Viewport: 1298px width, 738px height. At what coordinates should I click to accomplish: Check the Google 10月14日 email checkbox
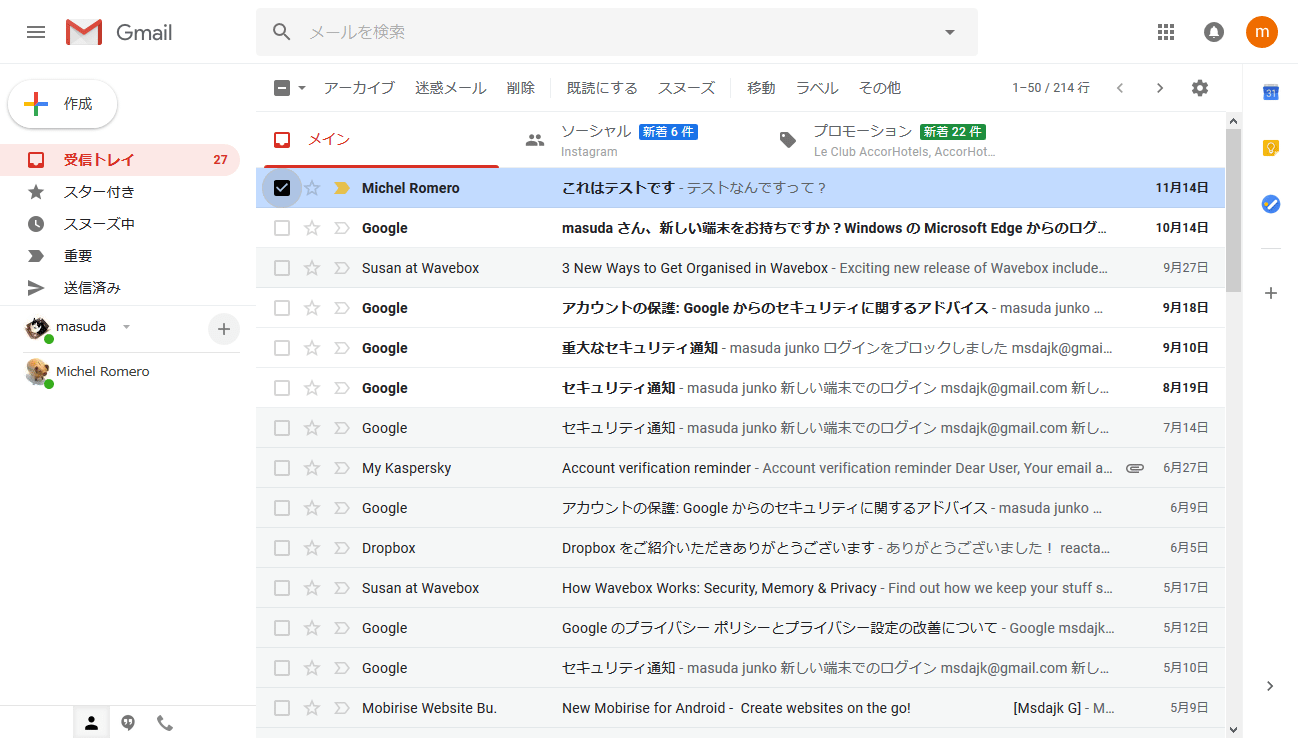click(x=282, y=228)
